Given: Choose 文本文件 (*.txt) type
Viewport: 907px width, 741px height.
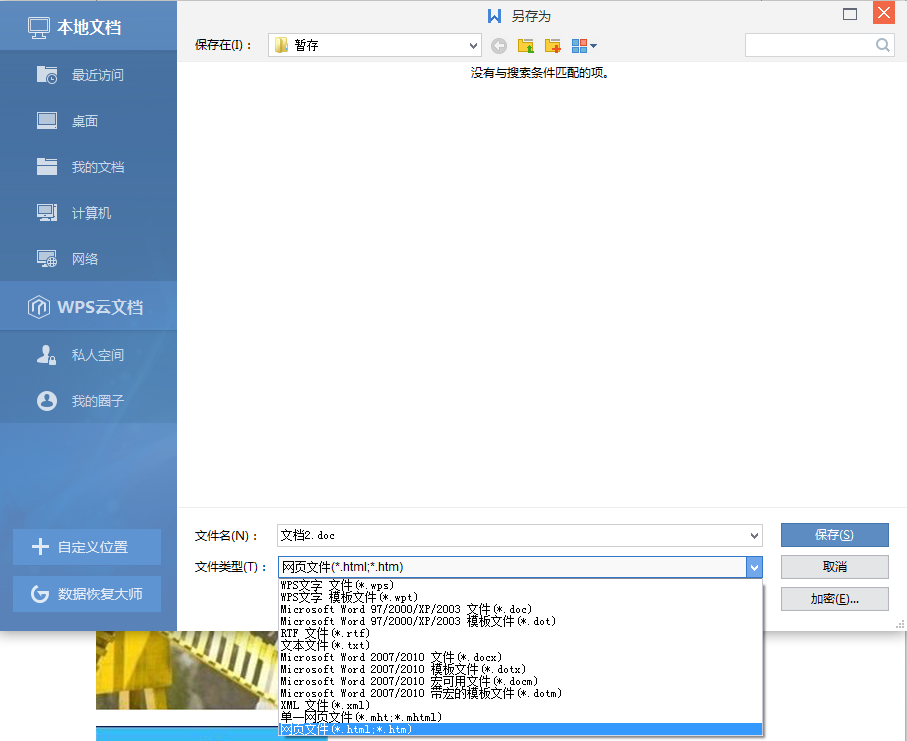Looking at the screenshot, I should click(521, 645).
